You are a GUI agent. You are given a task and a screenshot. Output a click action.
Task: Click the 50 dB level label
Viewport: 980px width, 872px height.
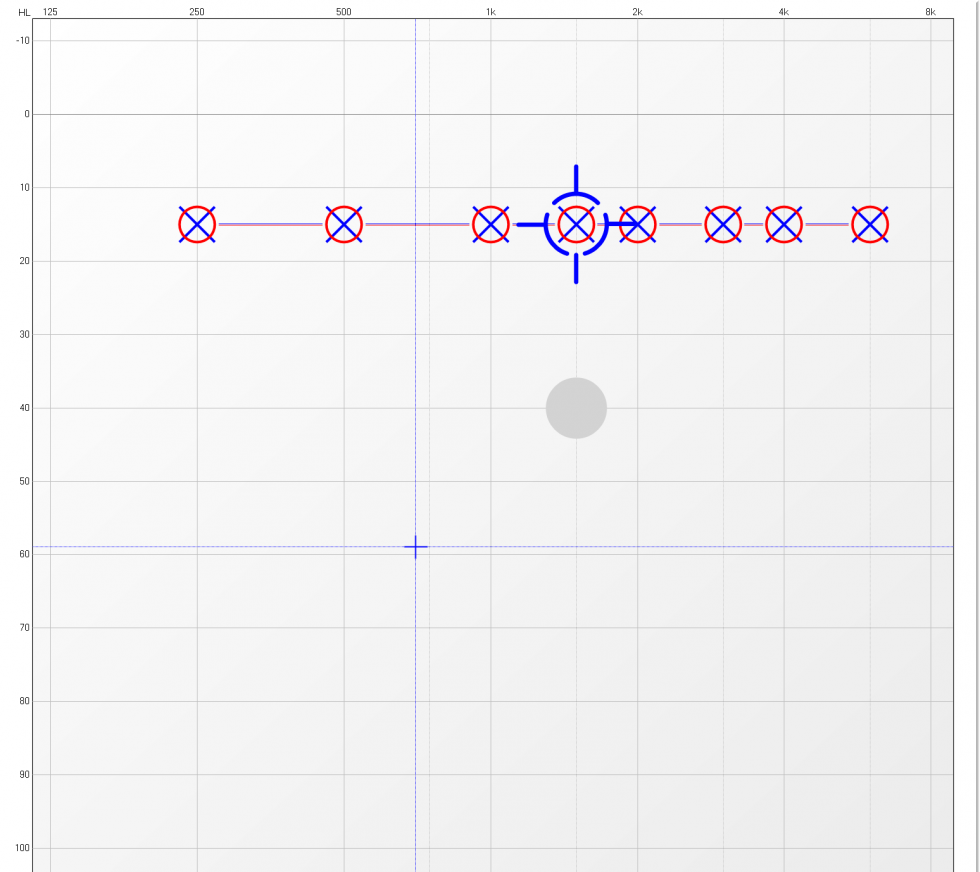click(x=24, y=481)
